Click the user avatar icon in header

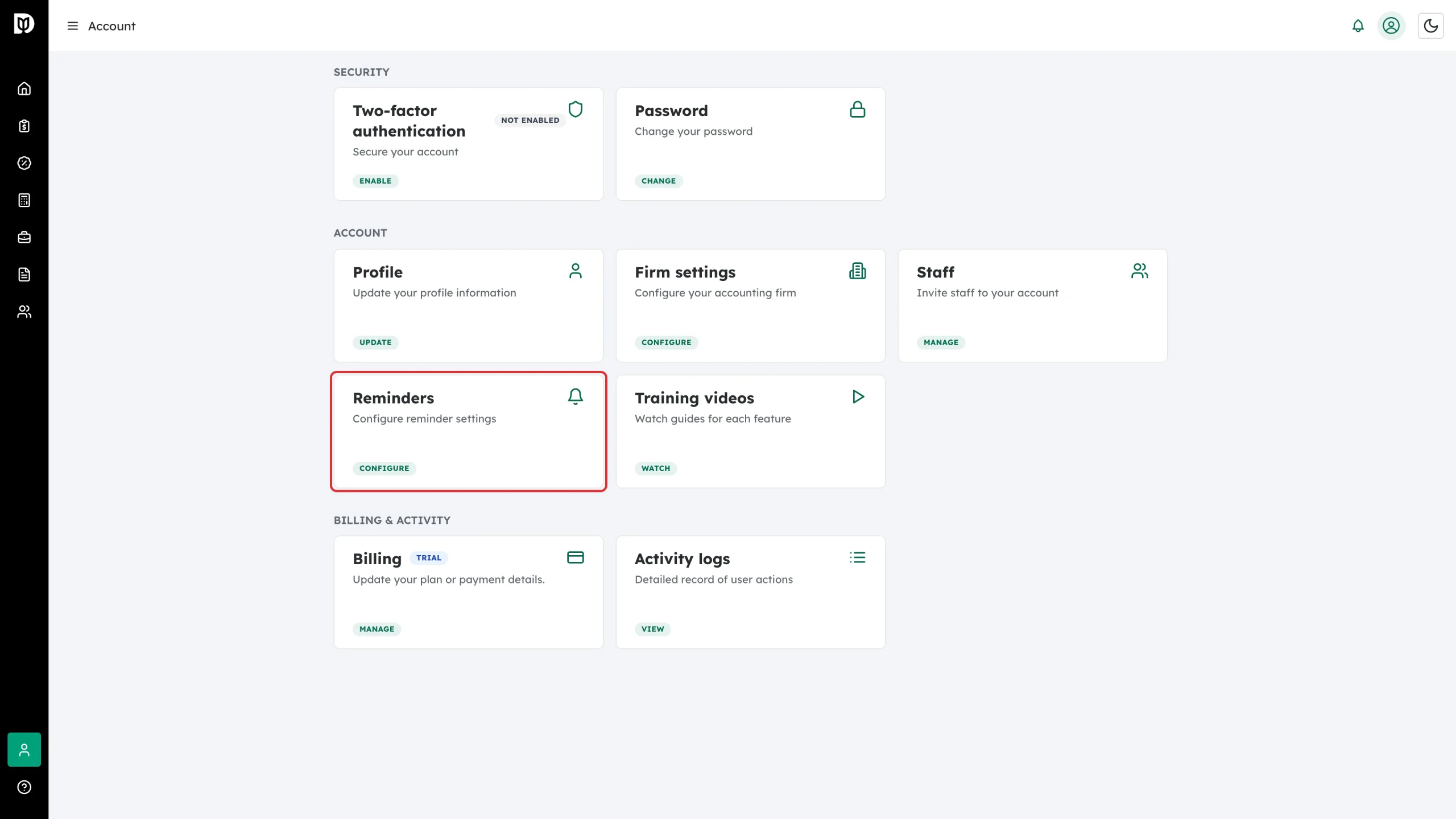tap(1391, 26)
